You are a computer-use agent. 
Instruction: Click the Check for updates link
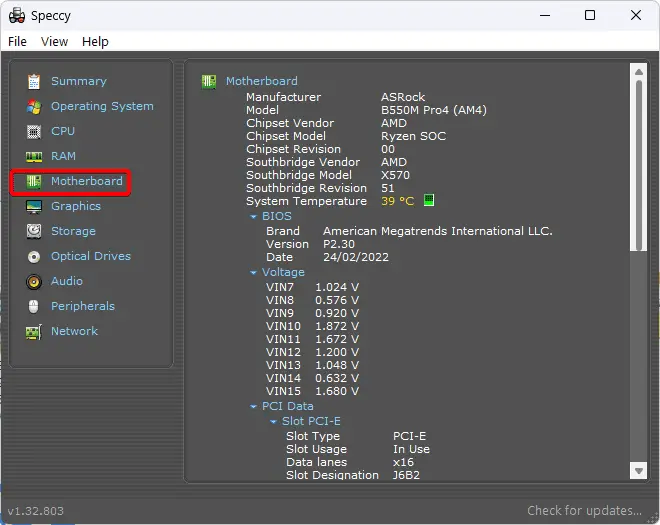[x=584, y=510]
